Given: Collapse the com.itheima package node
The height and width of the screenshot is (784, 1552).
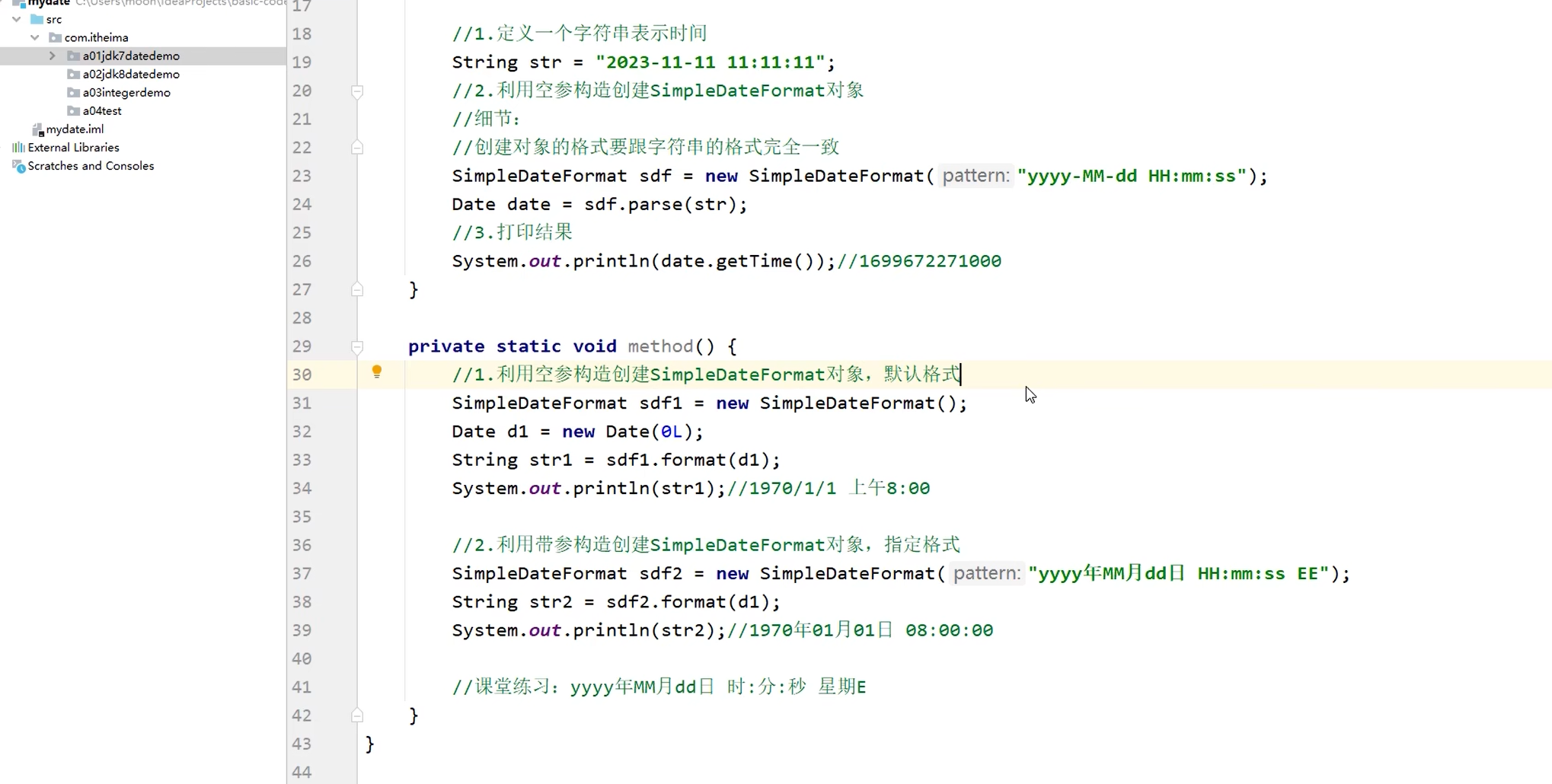Looking at the screenshot, I should [x=34, y=37].
